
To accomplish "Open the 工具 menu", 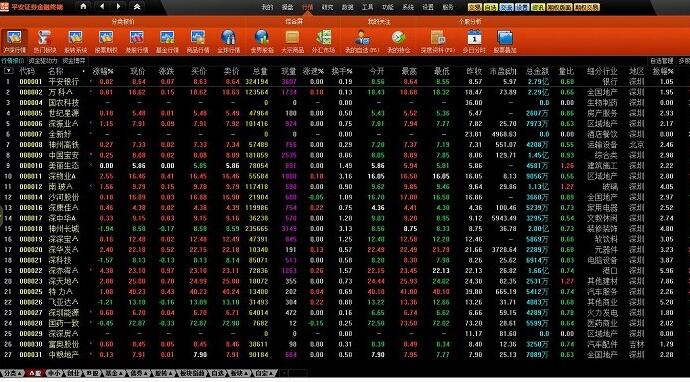I will point(367,7).
